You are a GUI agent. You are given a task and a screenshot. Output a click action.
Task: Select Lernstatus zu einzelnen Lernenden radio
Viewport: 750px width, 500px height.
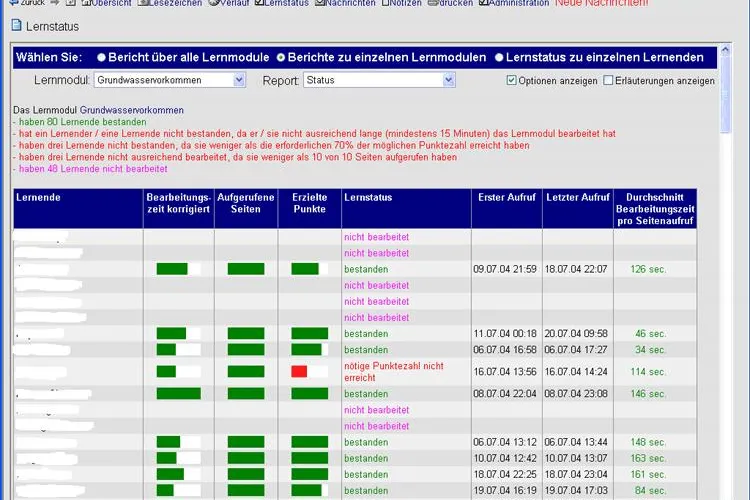(x=499, y=57)
